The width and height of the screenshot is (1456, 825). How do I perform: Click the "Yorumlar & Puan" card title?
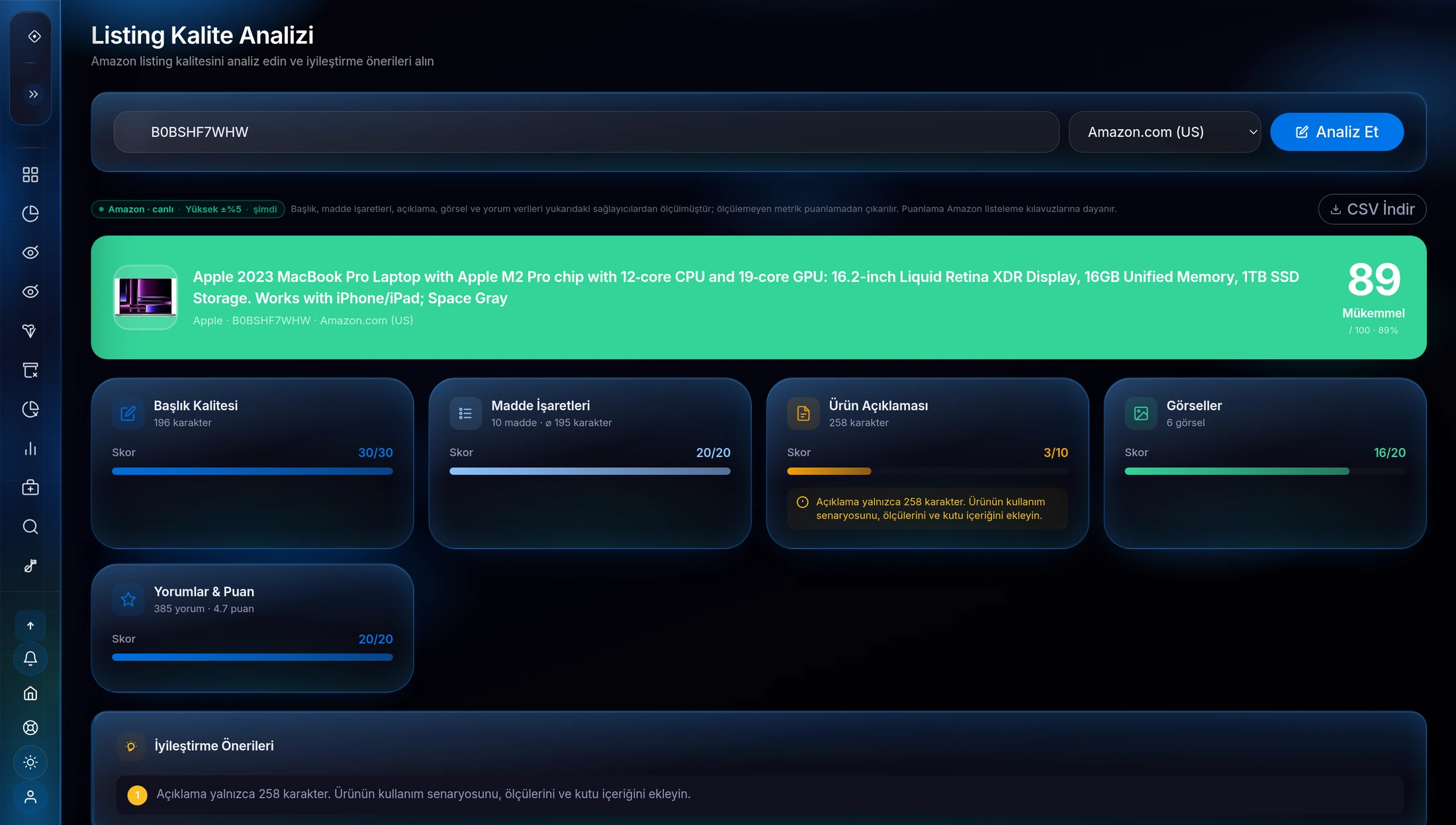[x=204, y=591]
